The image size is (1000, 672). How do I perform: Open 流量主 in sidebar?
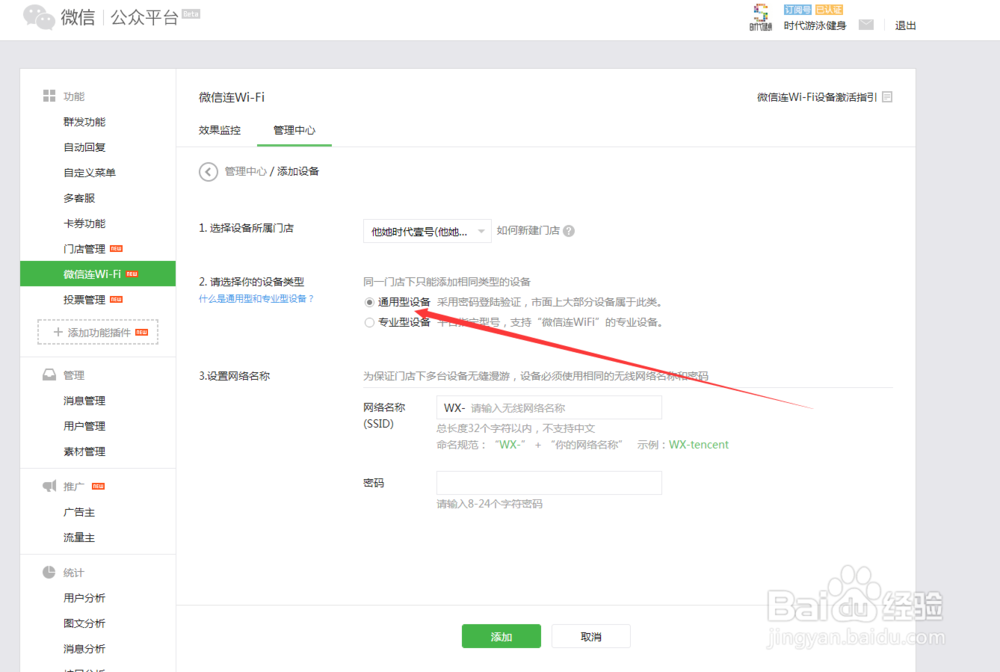[x=79, y=537]
